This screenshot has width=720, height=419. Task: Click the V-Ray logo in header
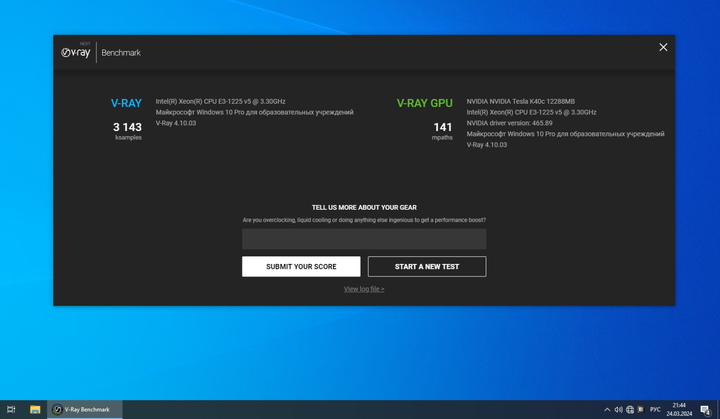pos(76,52)
